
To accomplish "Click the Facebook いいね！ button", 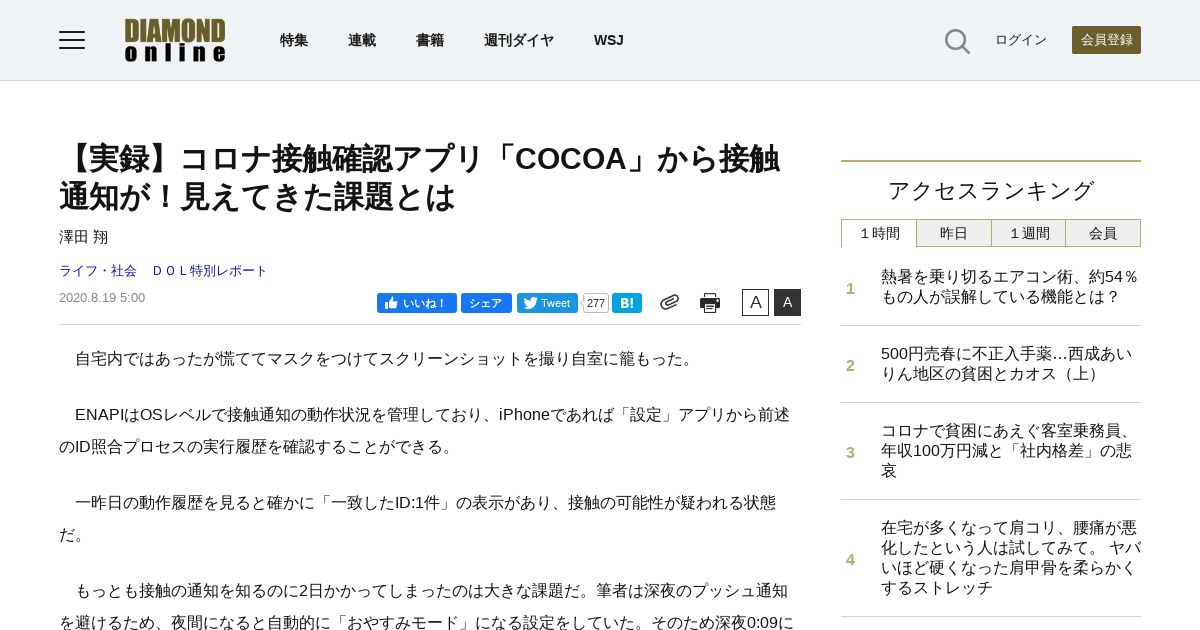I will (x=417, y=303).
